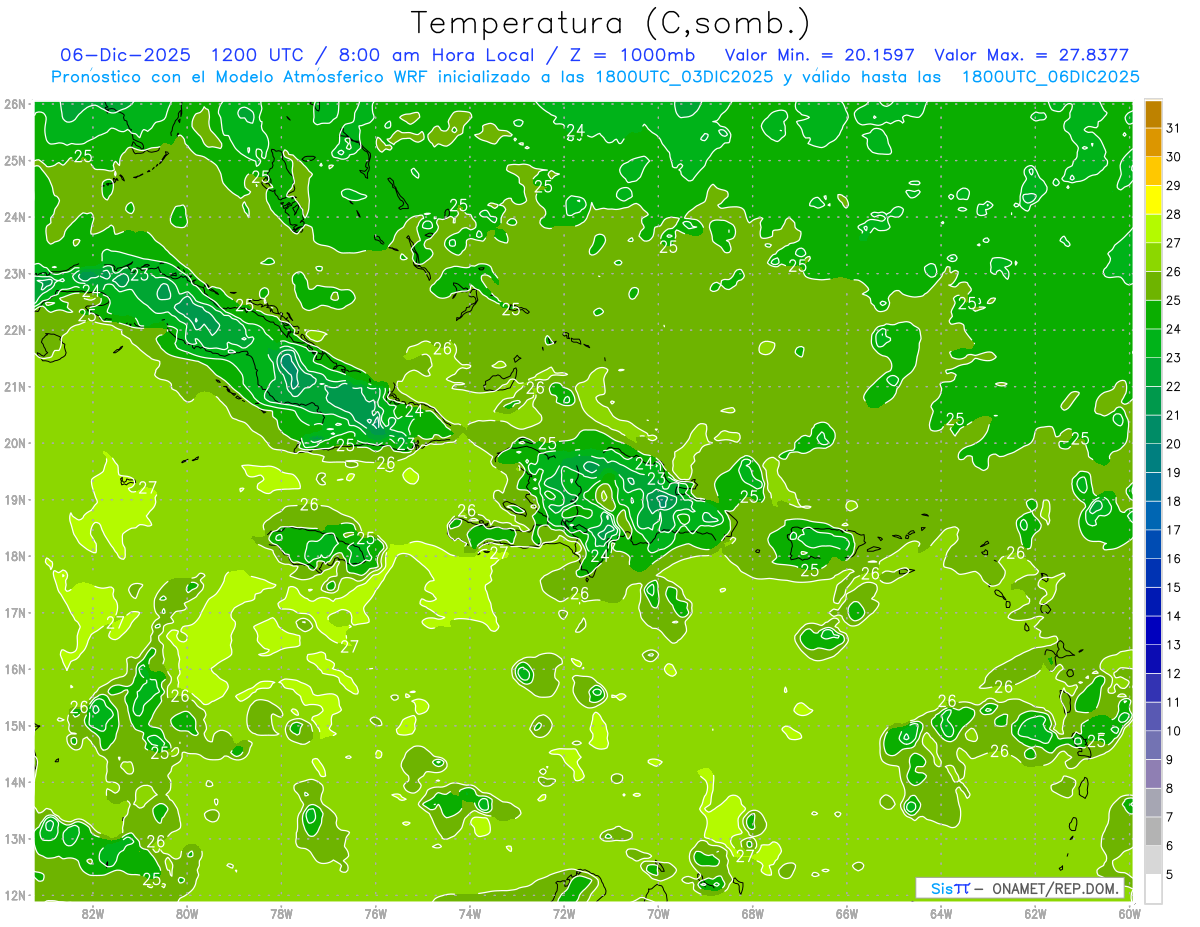Click the legend label '20'
Image resolution: width=1200 pixels, height=927 pixels.
pyautogui.click(x=1173, y=444)
